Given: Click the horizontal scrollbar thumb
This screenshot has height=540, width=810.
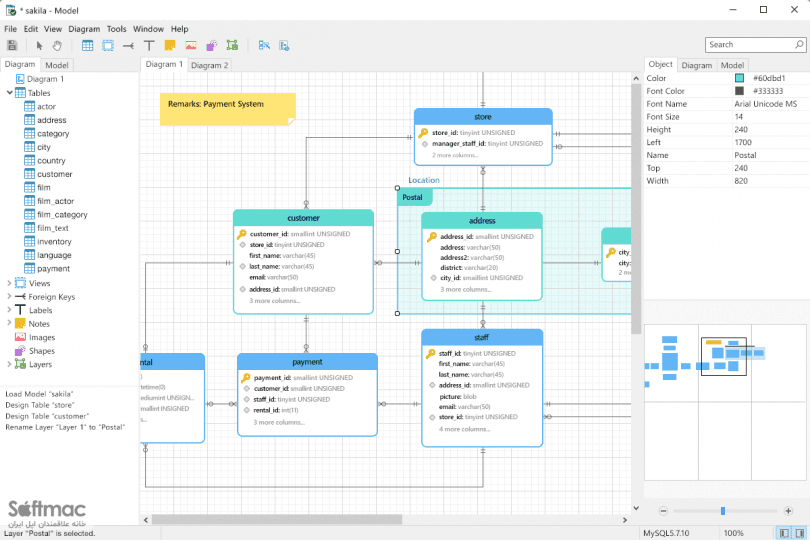Looking at the screenshot, I should click(x=276, y=520).
